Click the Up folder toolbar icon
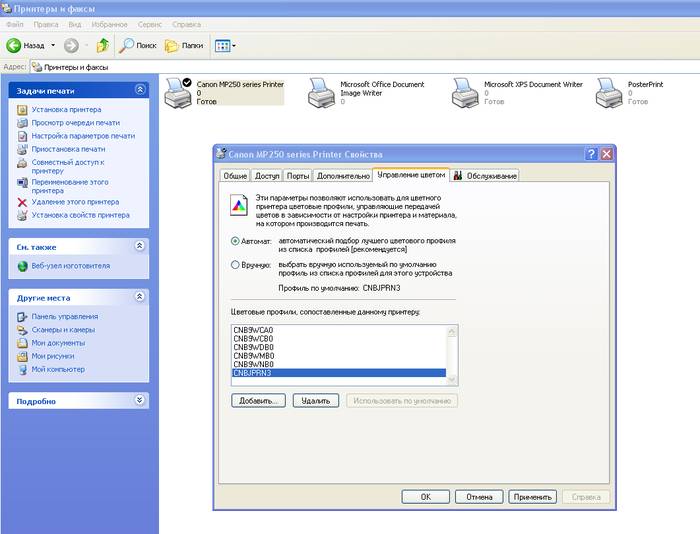The image size is (700, 534). pyautogui.click(x=102, y=45)
